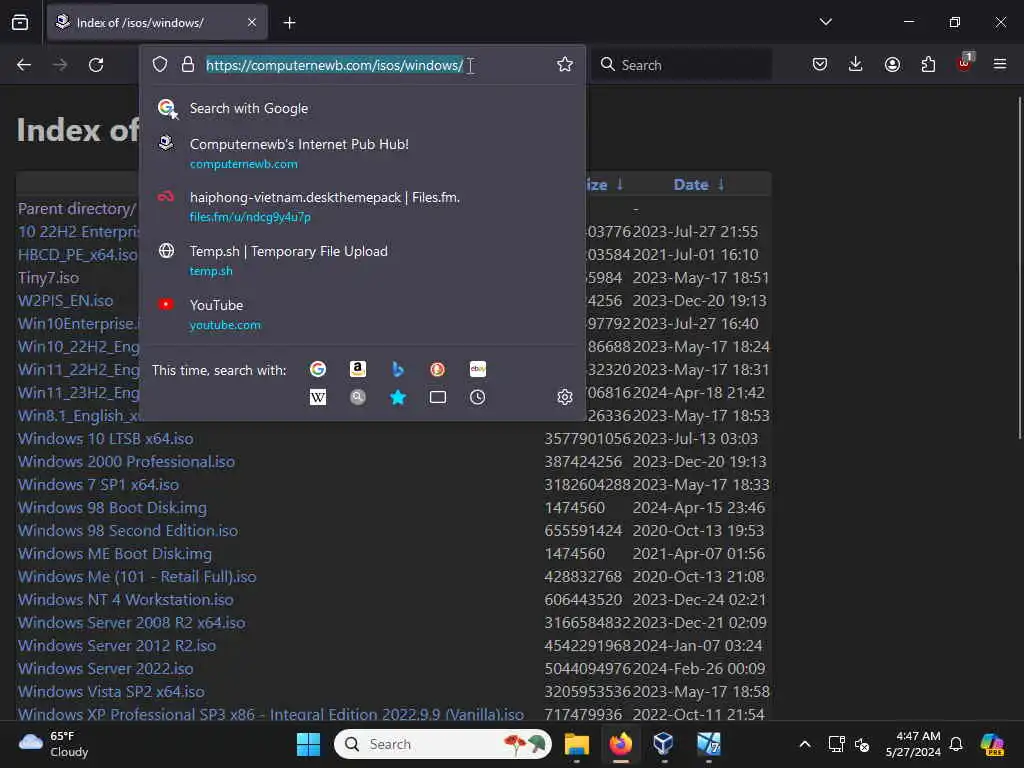This screenshot has width=1024, height=768.
Task: Sort listing by Date column
Action: (691, 185)
